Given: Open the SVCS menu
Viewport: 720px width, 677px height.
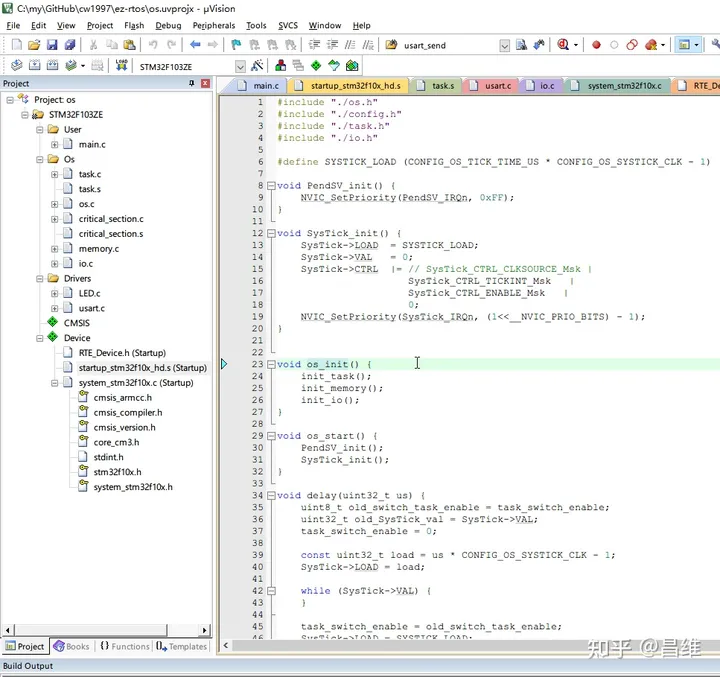Looking at the screenshot, I should (287, 26).
